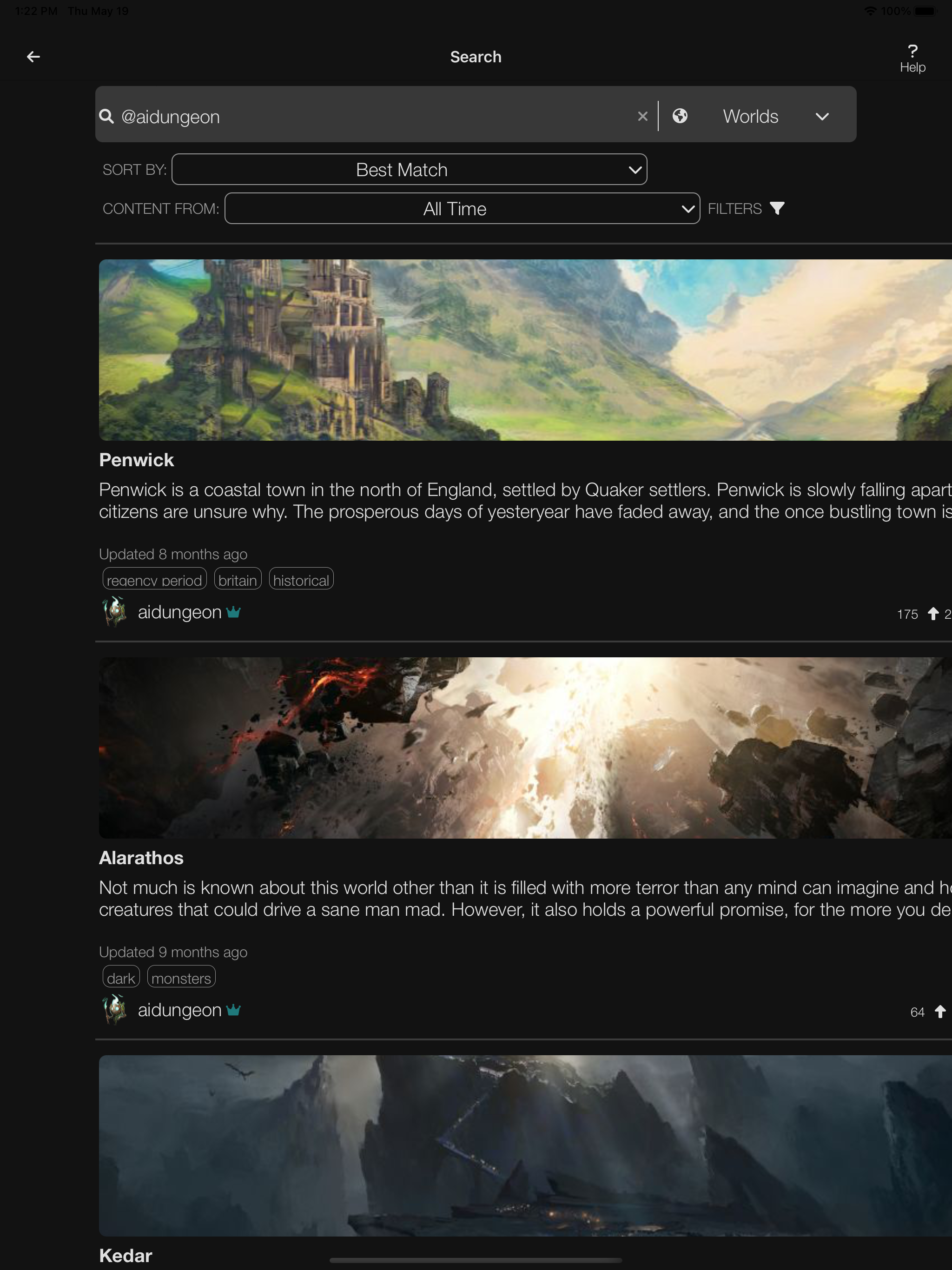This screenshot has height=1270, width=952.
Task: Go back using the arrow icon
Action: point(33,56)
